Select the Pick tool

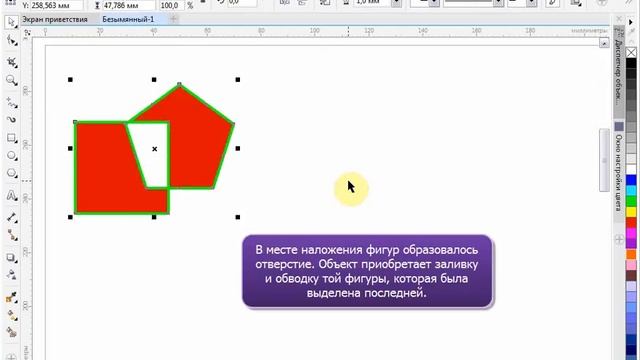(11, 22)
